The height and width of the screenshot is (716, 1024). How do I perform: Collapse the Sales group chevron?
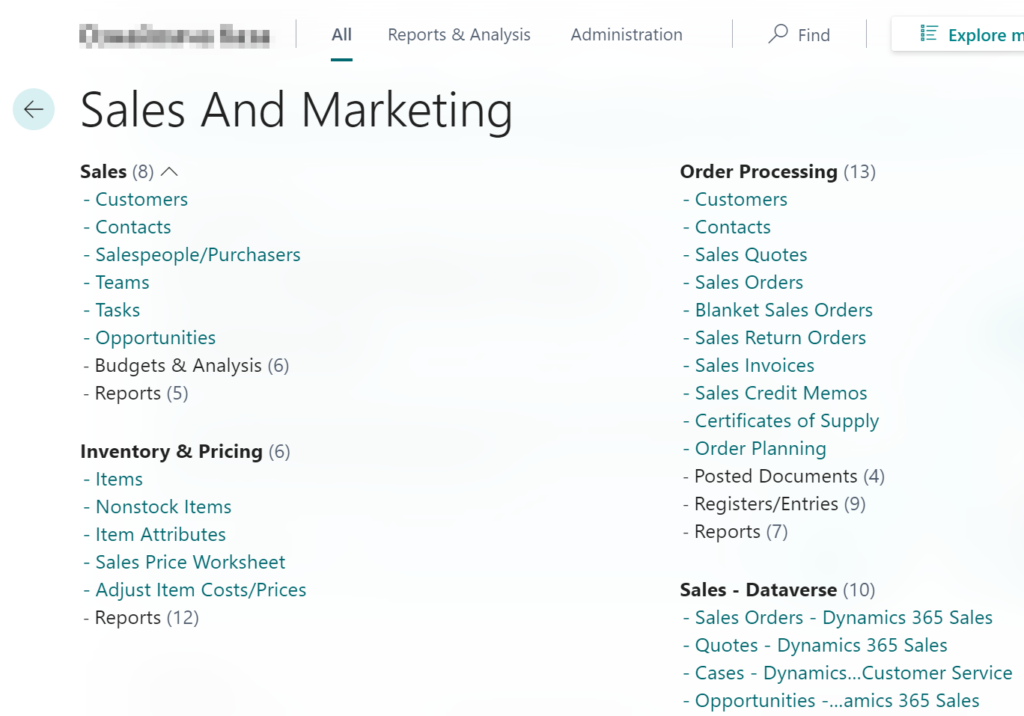167,171
